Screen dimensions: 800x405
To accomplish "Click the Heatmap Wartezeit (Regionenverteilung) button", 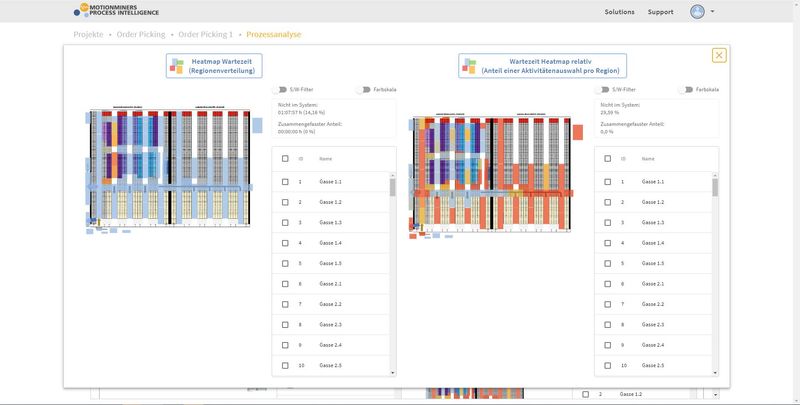I will point(214,66).
